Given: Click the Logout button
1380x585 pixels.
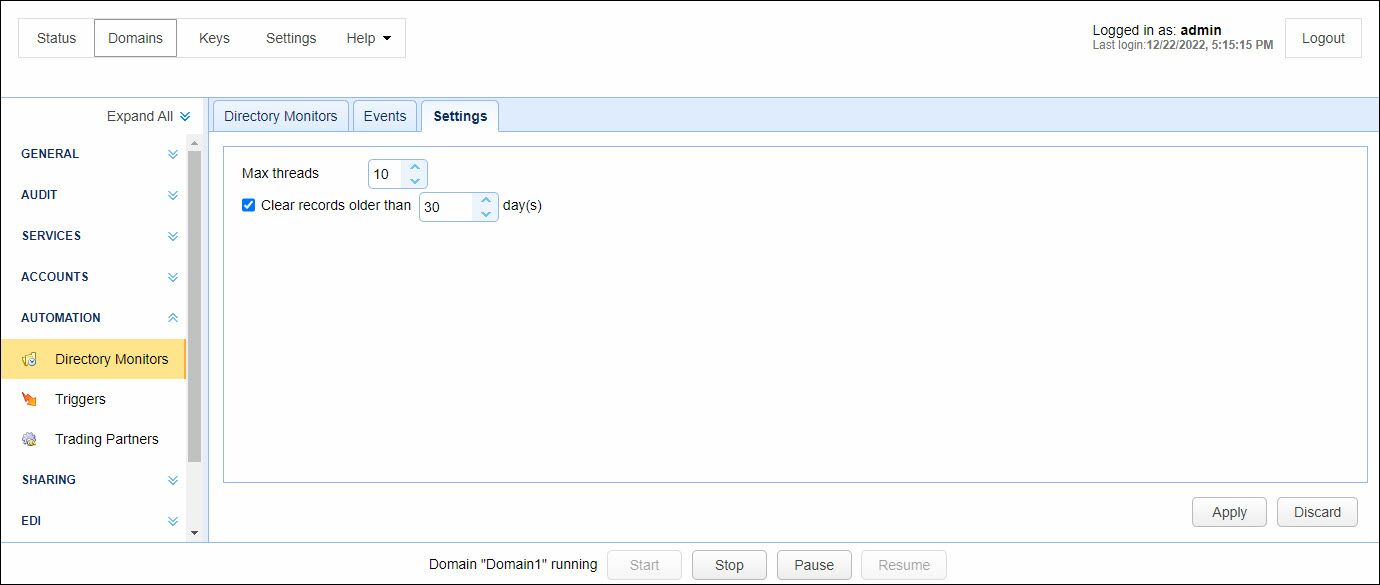Looking at the screenshot, I should click(x=1323, y=38).
